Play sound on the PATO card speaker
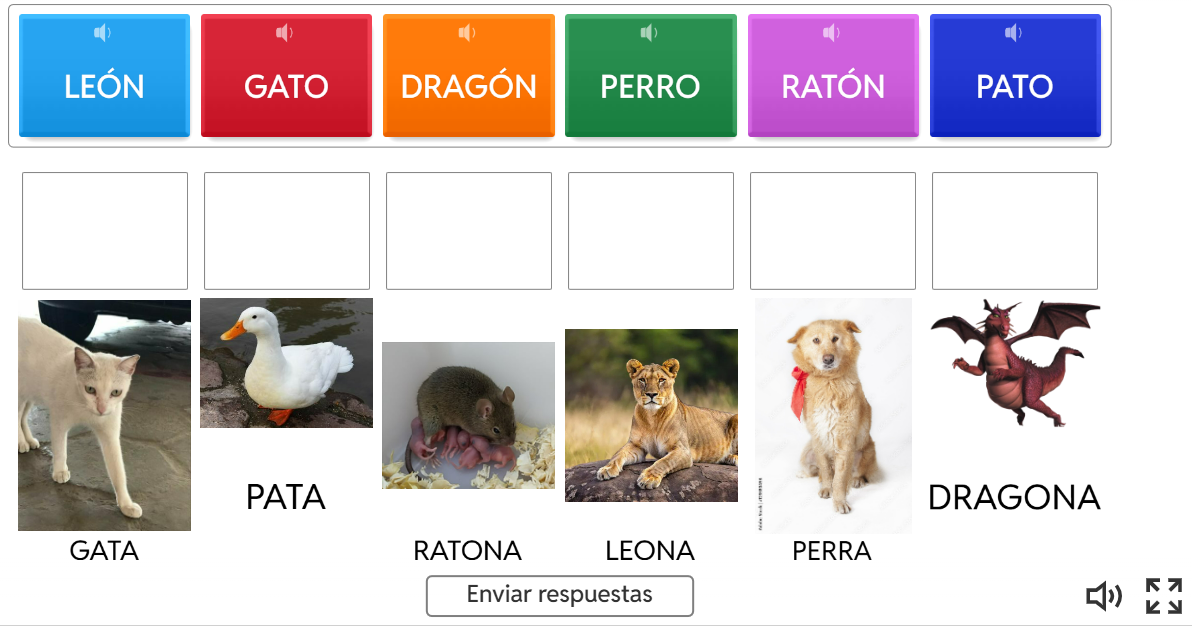 [1013, 33]
